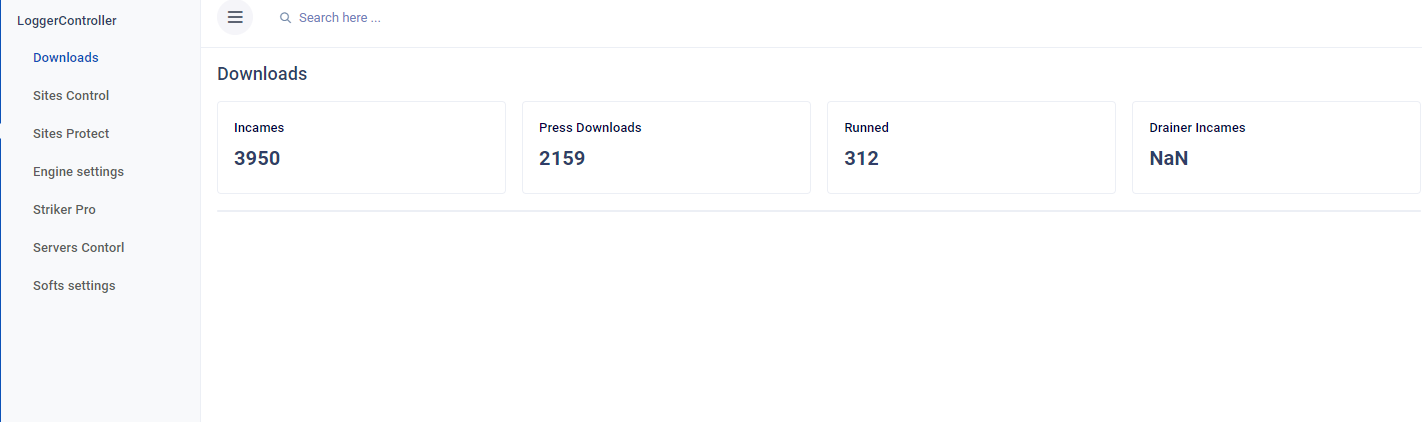
Task: Click the magnifier search icon
Action: click(286, 18)
